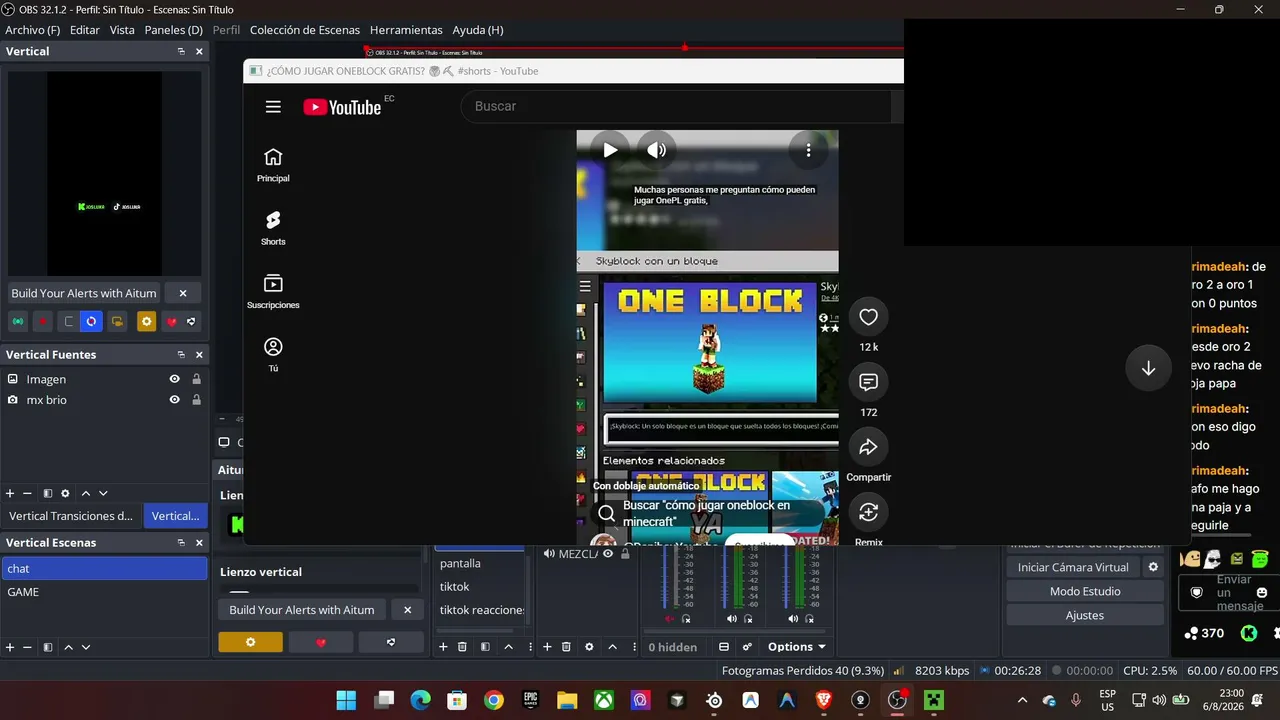Click the red heart icon in Vertical dock
Screen dimensions: 1280x720
pyautogui.click(x=172, y=321)
